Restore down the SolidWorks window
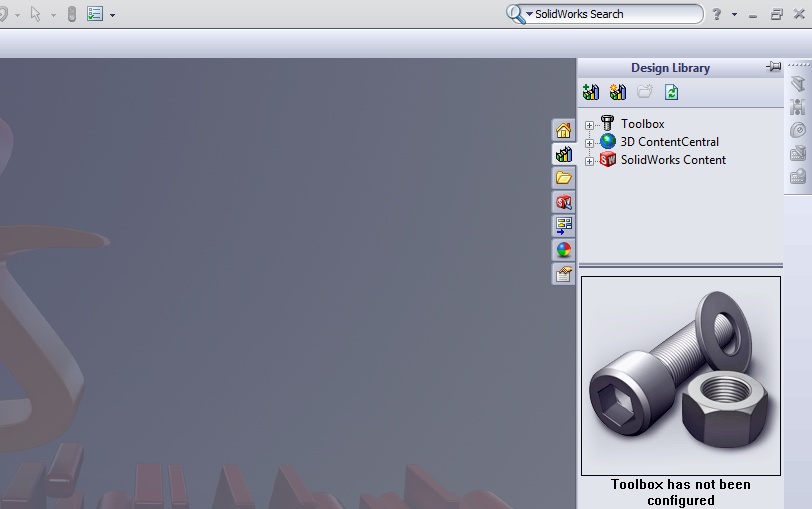 point(776,14)
